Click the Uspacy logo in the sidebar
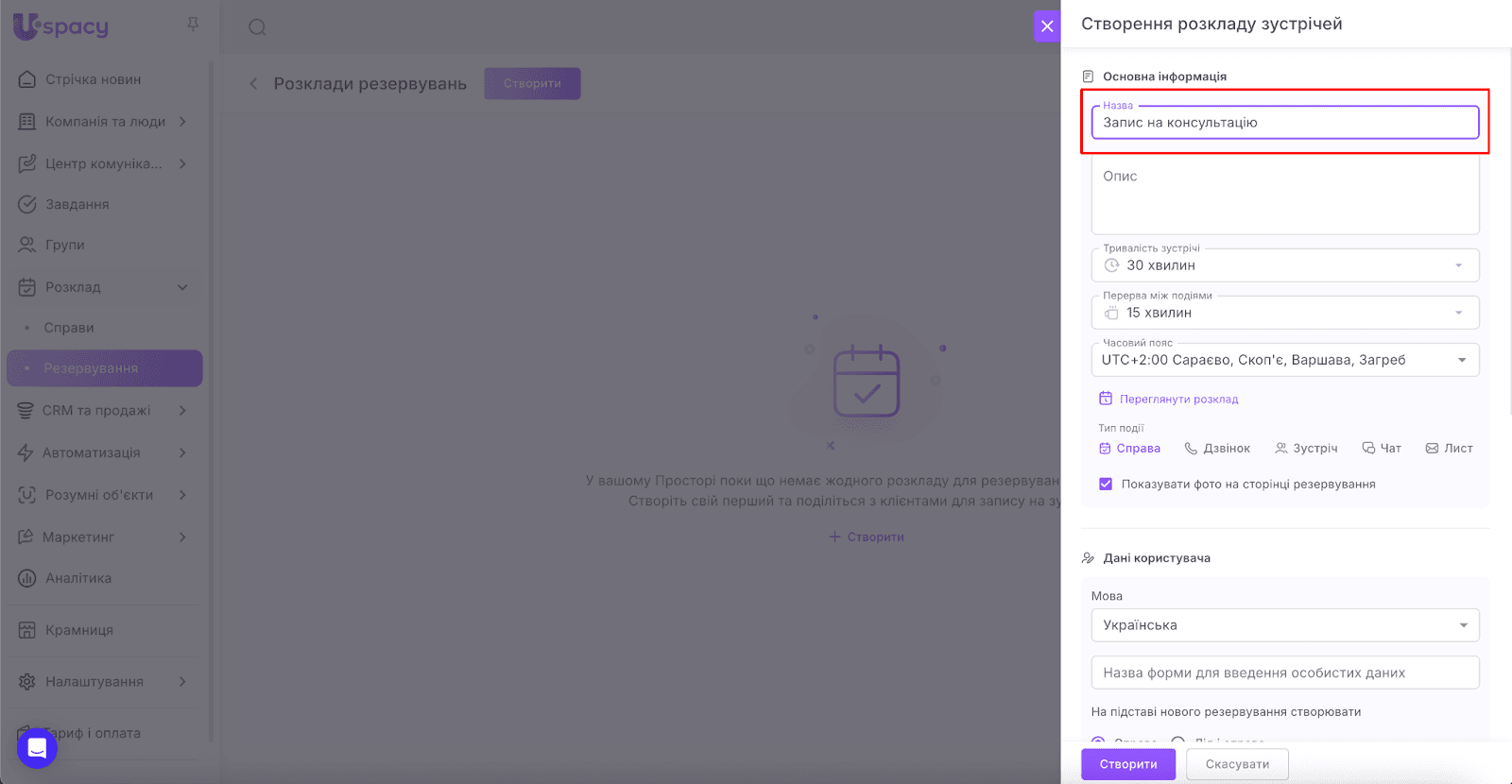Screen dimensions: 1512x784 click(x=61, y=26)
